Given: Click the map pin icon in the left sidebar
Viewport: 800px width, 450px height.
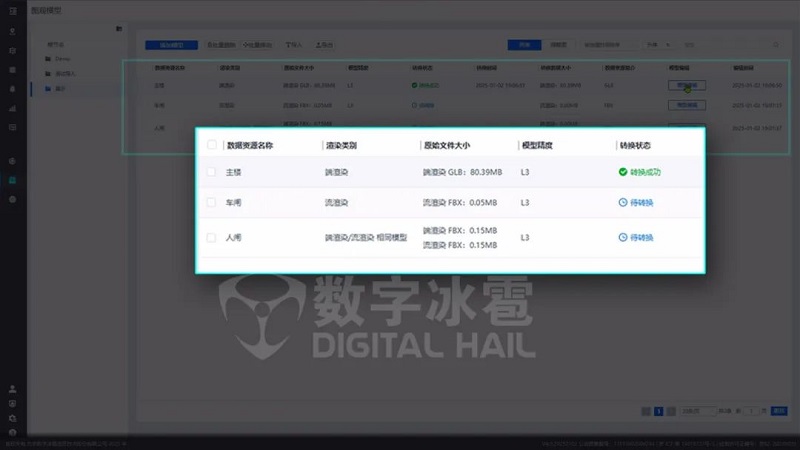Looking at the screenshot, I should click(13, 32).
